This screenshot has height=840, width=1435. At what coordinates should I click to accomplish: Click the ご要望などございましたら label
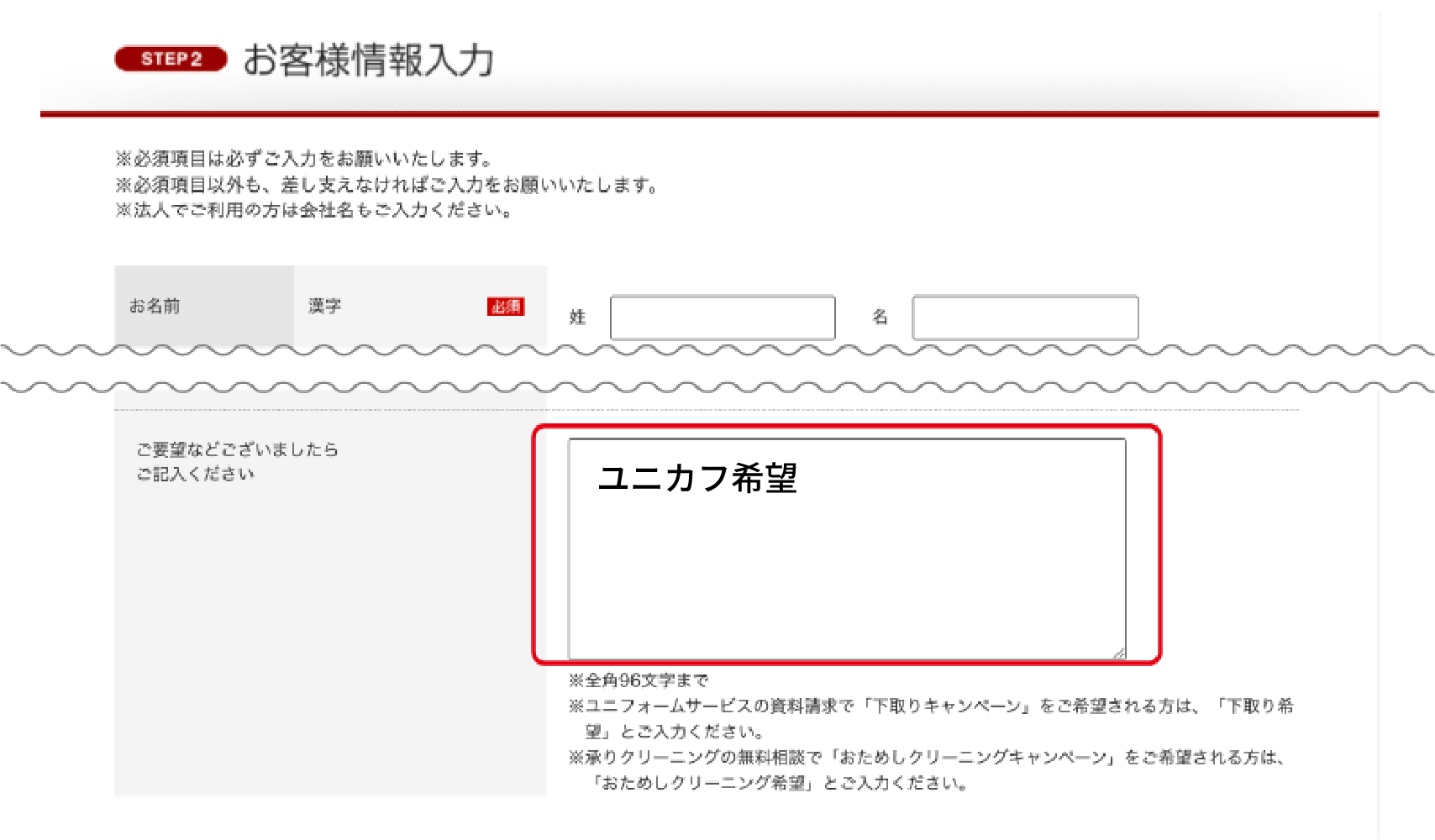tap(238, 449)
